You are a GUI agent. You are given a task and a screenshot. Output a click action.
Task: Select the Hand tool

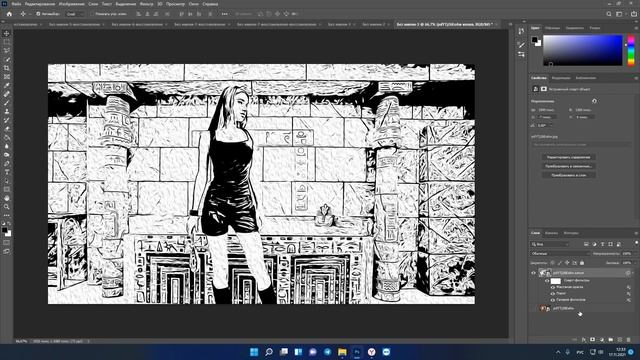click(7, 198)
